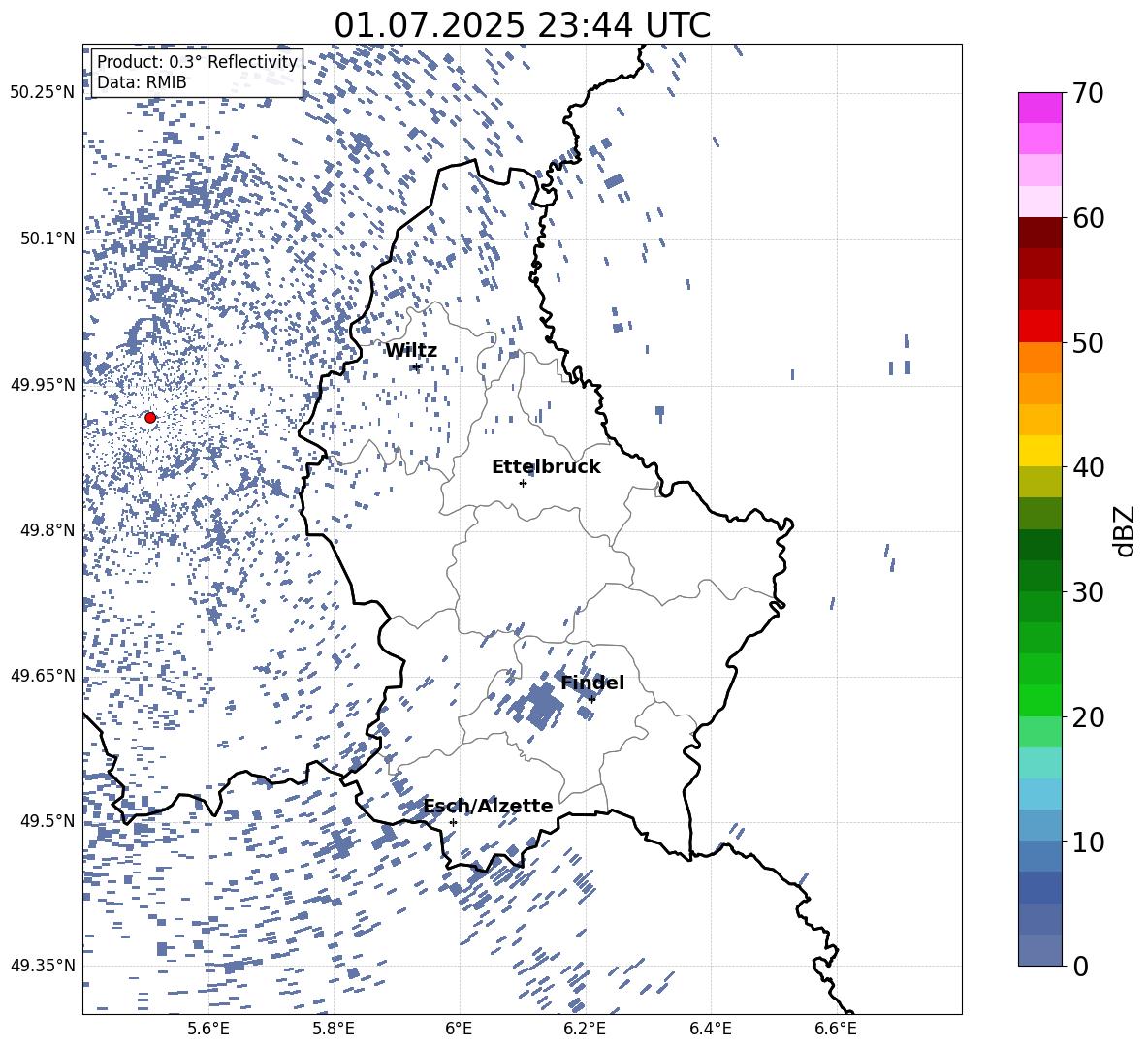
Task: Click the 6°E longitude label
Action: [x=459, y=1029]
